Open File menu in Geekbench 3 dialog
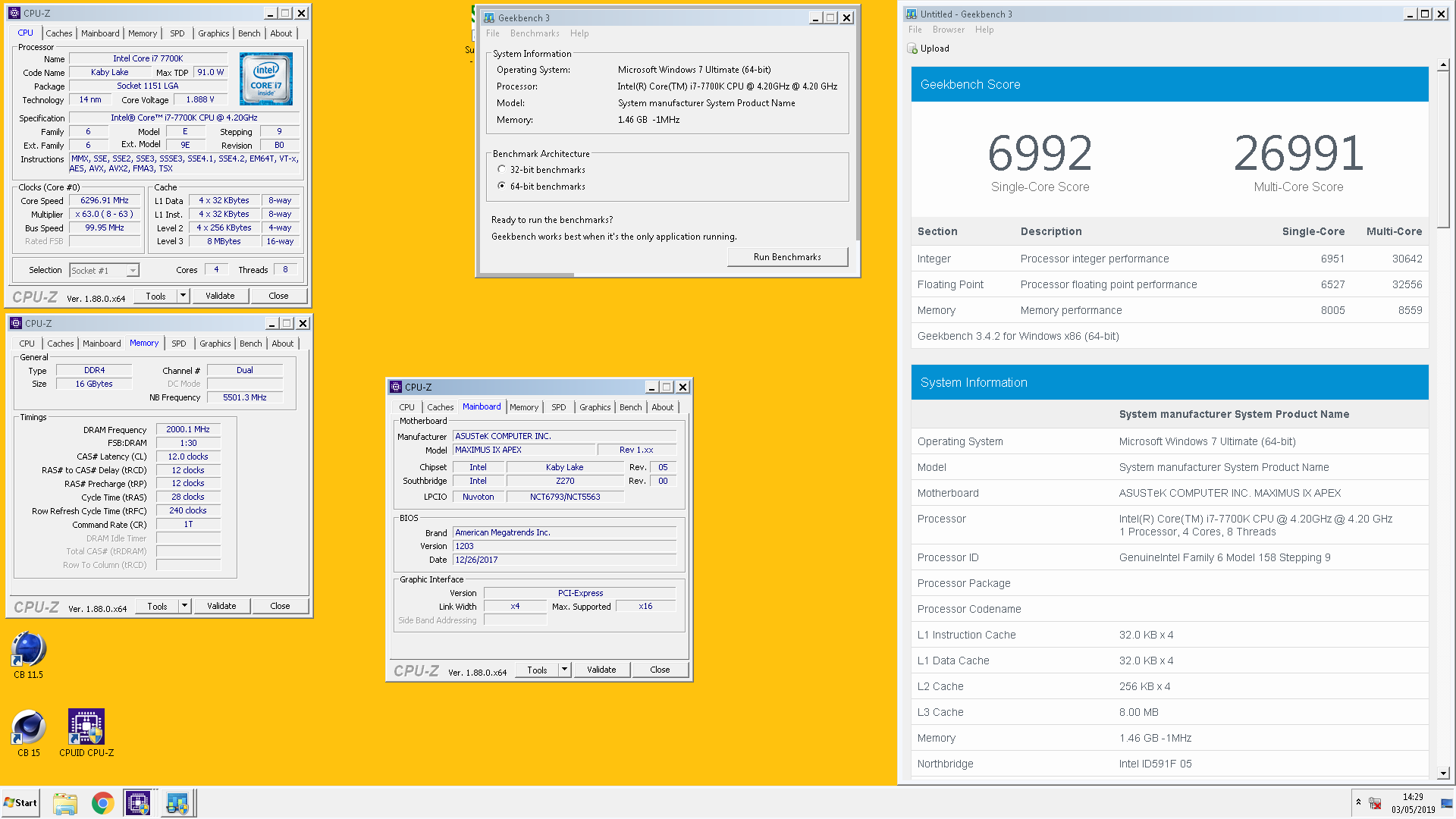The width and height of the screenshot is (1456, 819). pos(493,33)
